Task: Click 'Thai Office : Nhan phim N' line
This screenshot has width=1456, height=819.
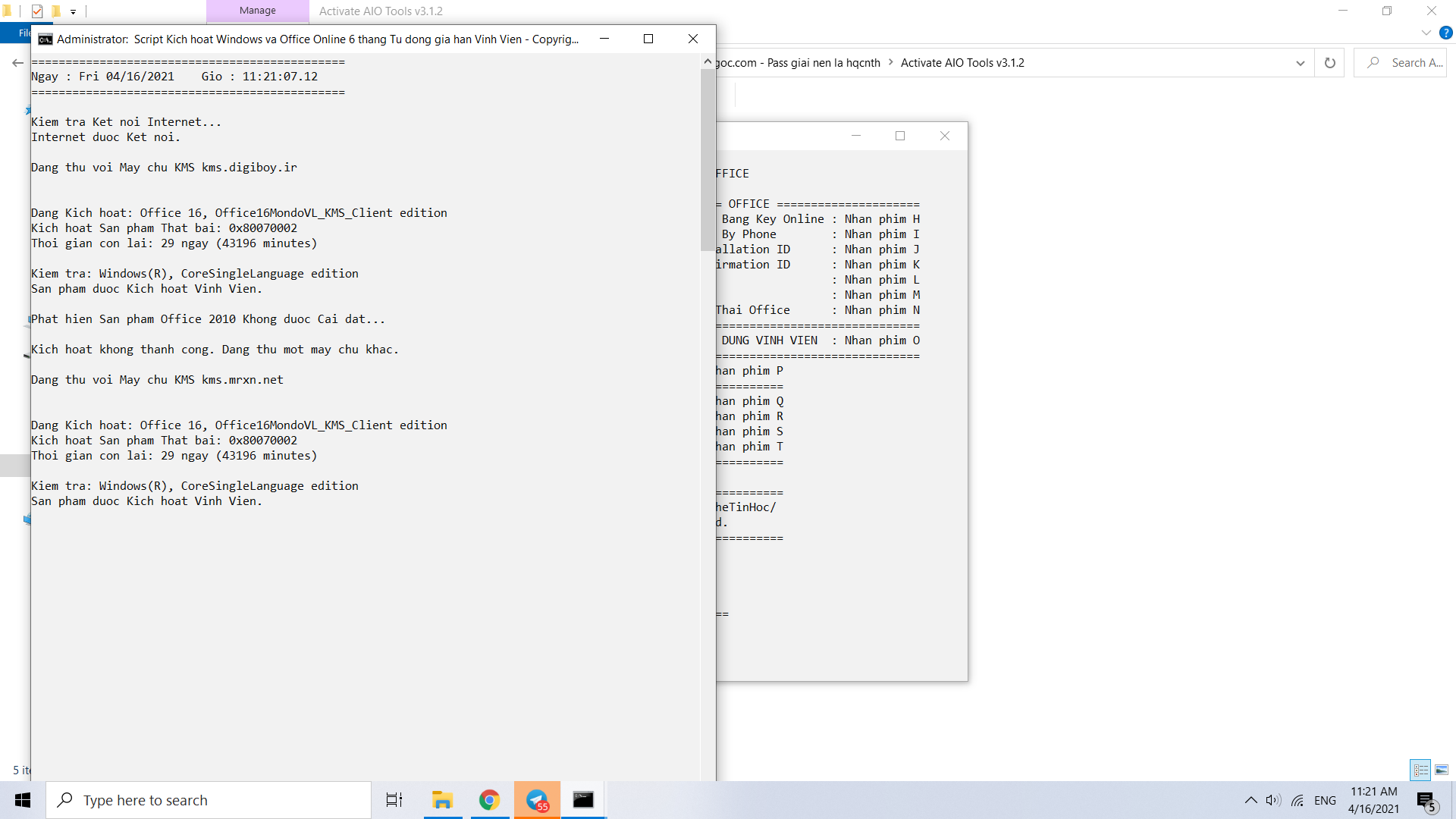Action: pos(817,310)
